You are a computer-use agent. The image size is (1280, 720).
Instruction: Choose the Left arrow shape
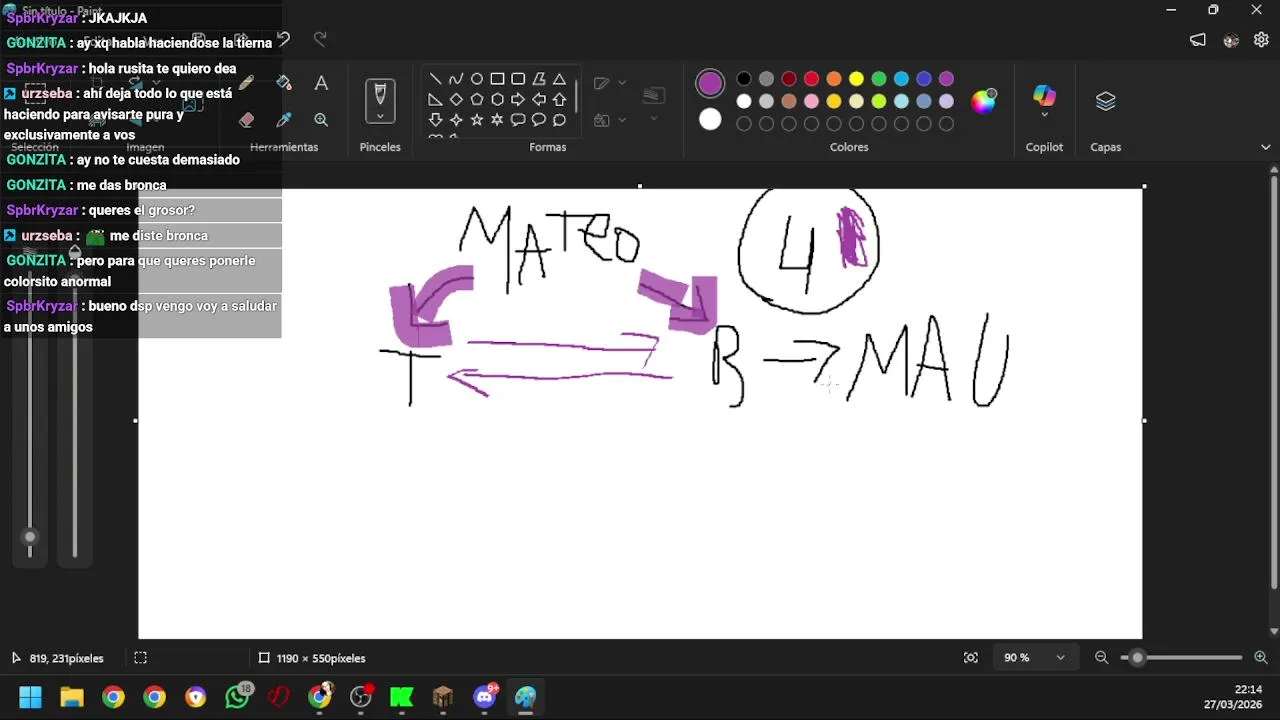539,99
